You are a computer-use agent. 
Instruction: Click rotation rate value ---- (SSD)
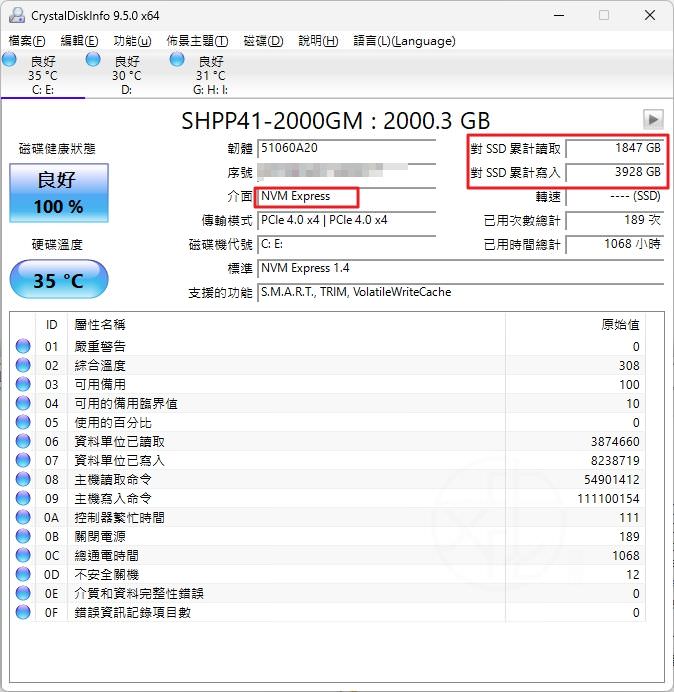[614, 196]
